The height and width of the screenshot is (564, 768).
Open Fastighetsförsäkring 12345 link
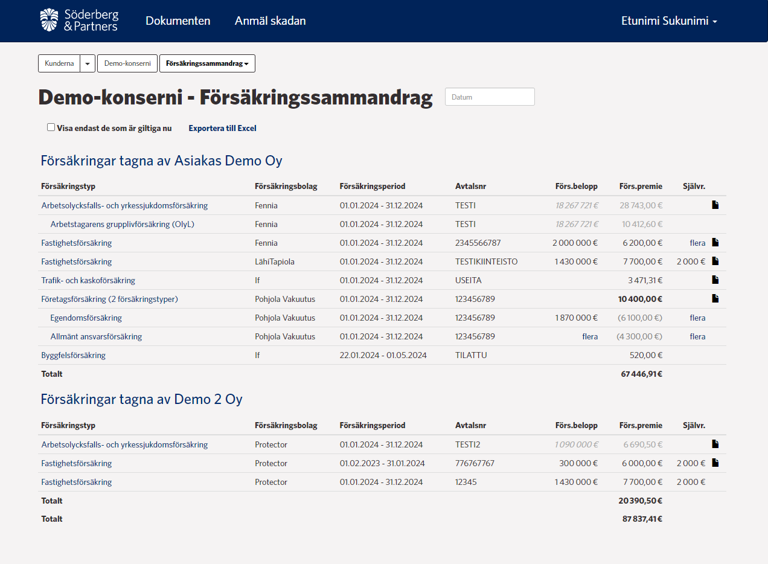coord(76,482)
